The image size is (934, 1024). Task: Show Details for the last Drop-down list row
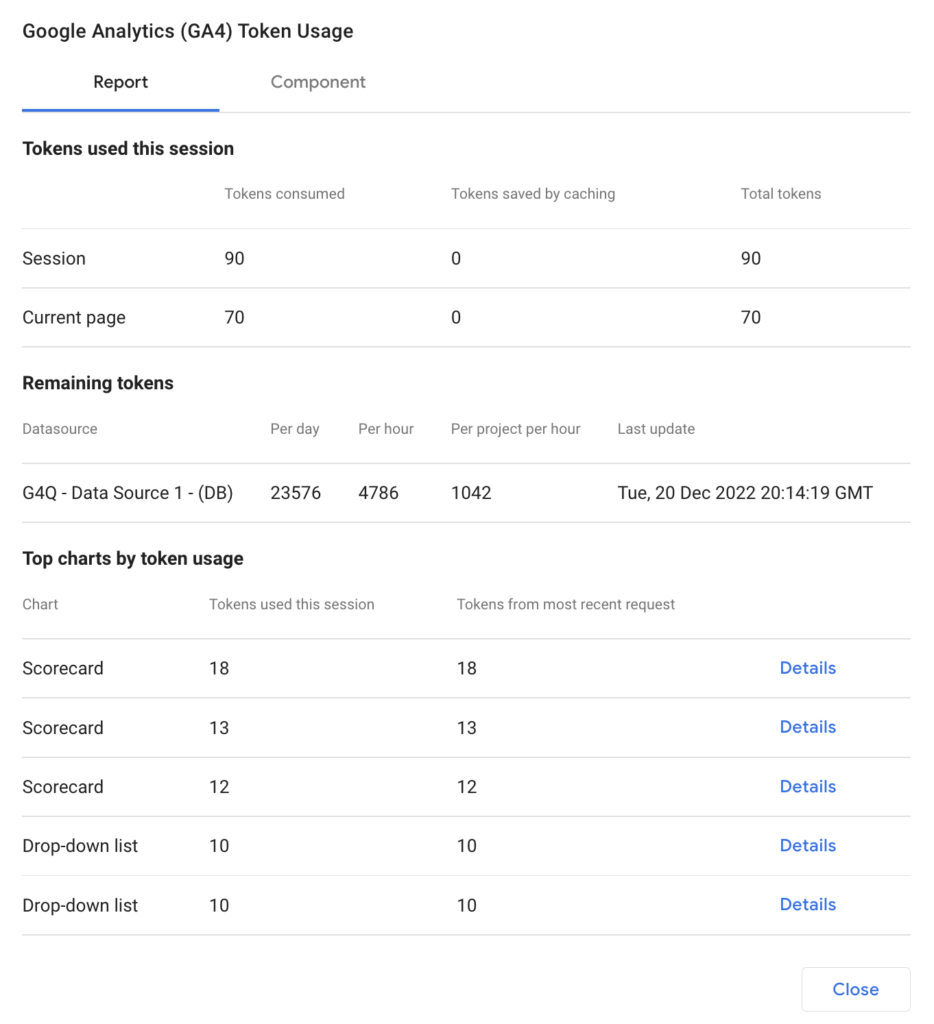pyautogui.click(x=807, y=904)
